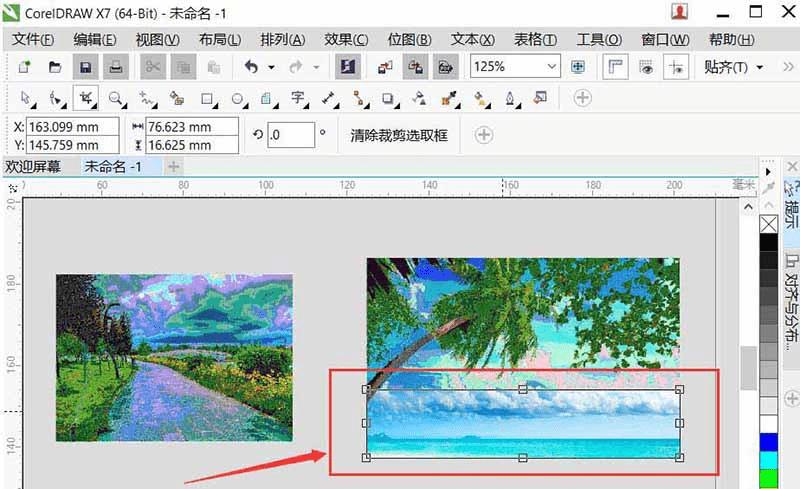Select the Zoom magnifier tool
Viewport: 800px width, 489px height.
(x=116, y=98)
